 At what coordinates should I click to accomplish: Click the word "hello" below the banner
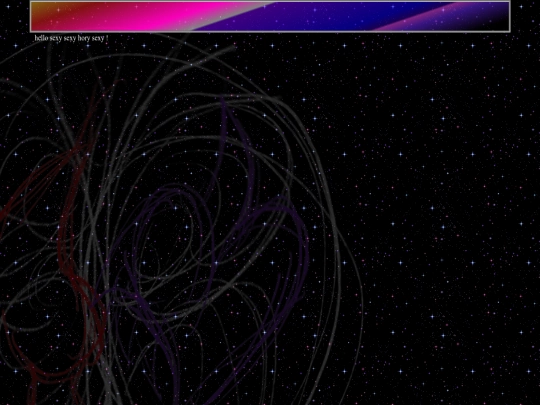click(41, 38)
